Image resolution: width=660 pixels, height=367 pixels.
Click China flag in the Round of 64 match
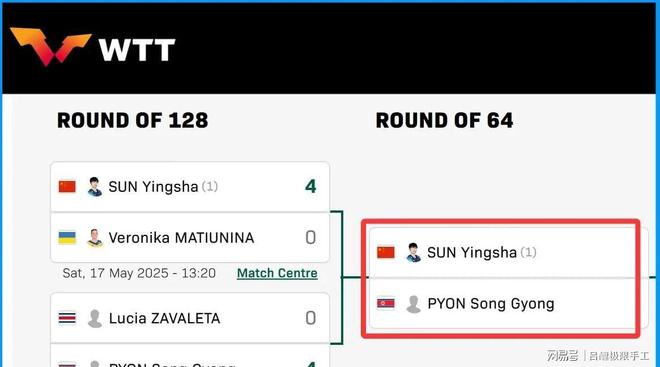(x=386, y=253)
